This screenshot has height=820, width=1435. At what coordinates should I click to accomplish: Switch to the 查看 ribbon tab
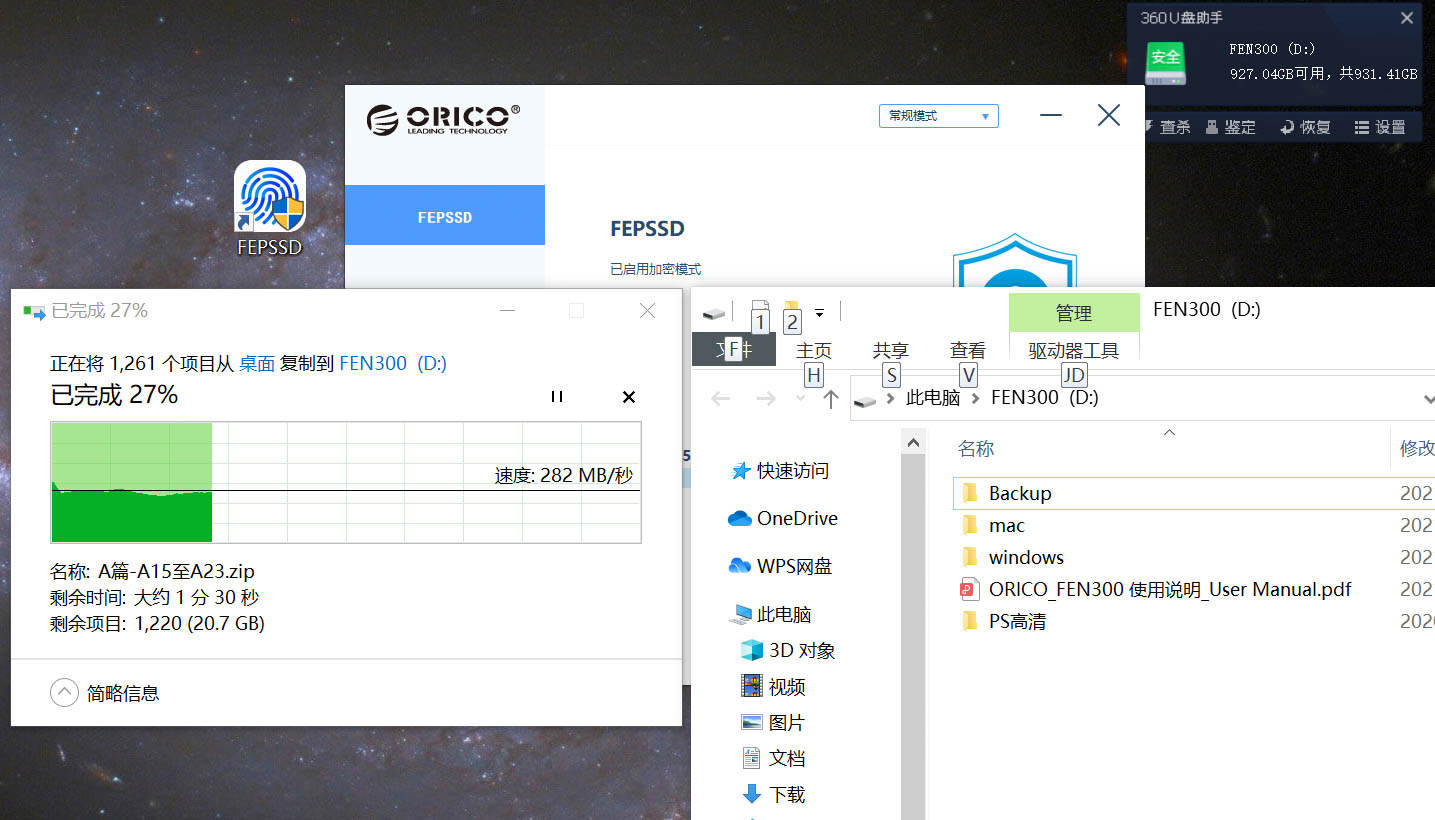[967, 350]
